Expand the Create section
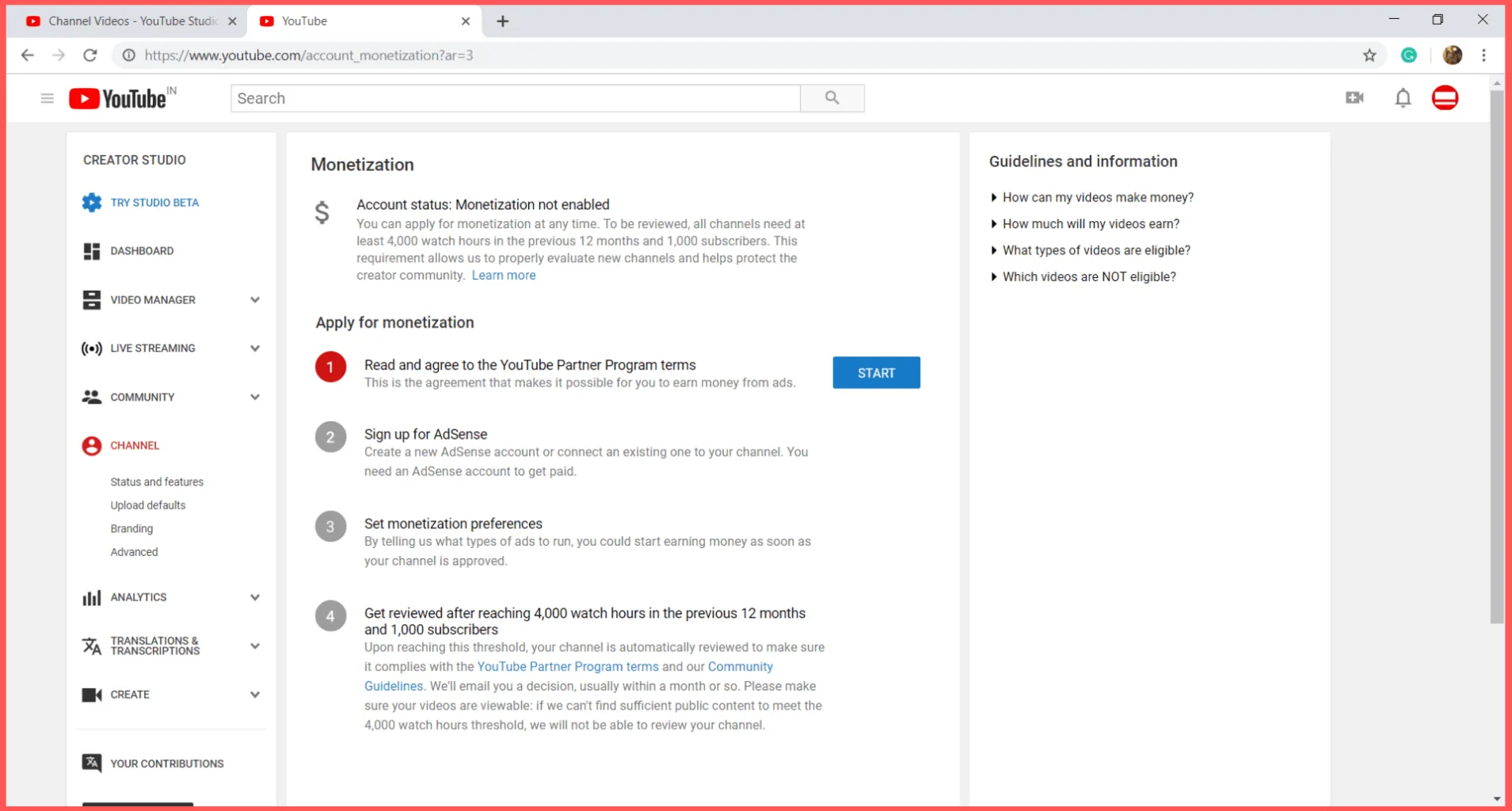This screenshot has height=811, width=1512. click(x=255, y=695)
